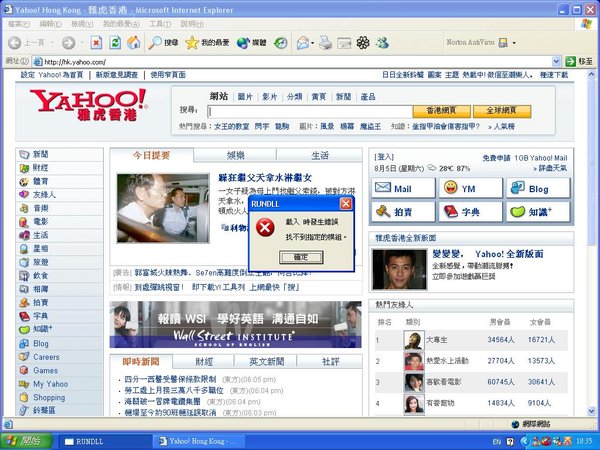Open the Media globe toolbar button
The image size is (600, 450).
click(251, 42)
